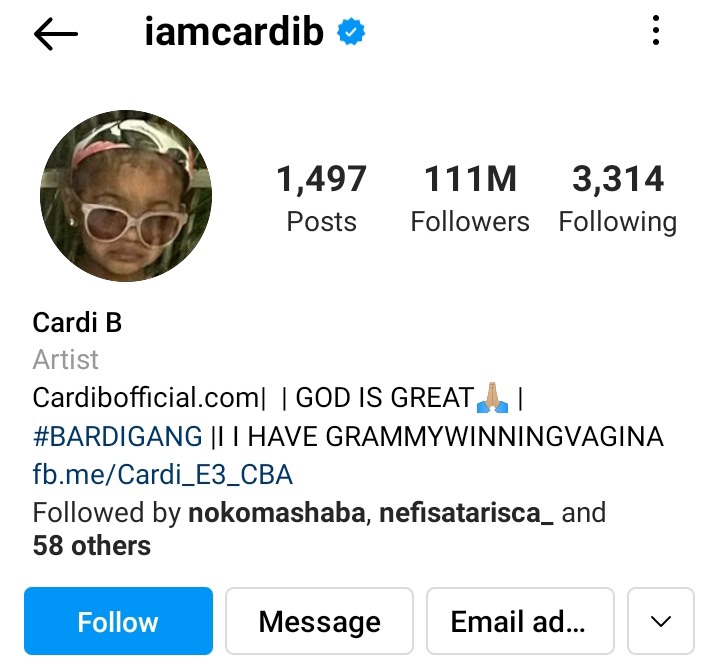Image resolution: width=720 pixels, height=665 pixels.
Task: Tap the iamcardib username title
Action: coord(234,31)
